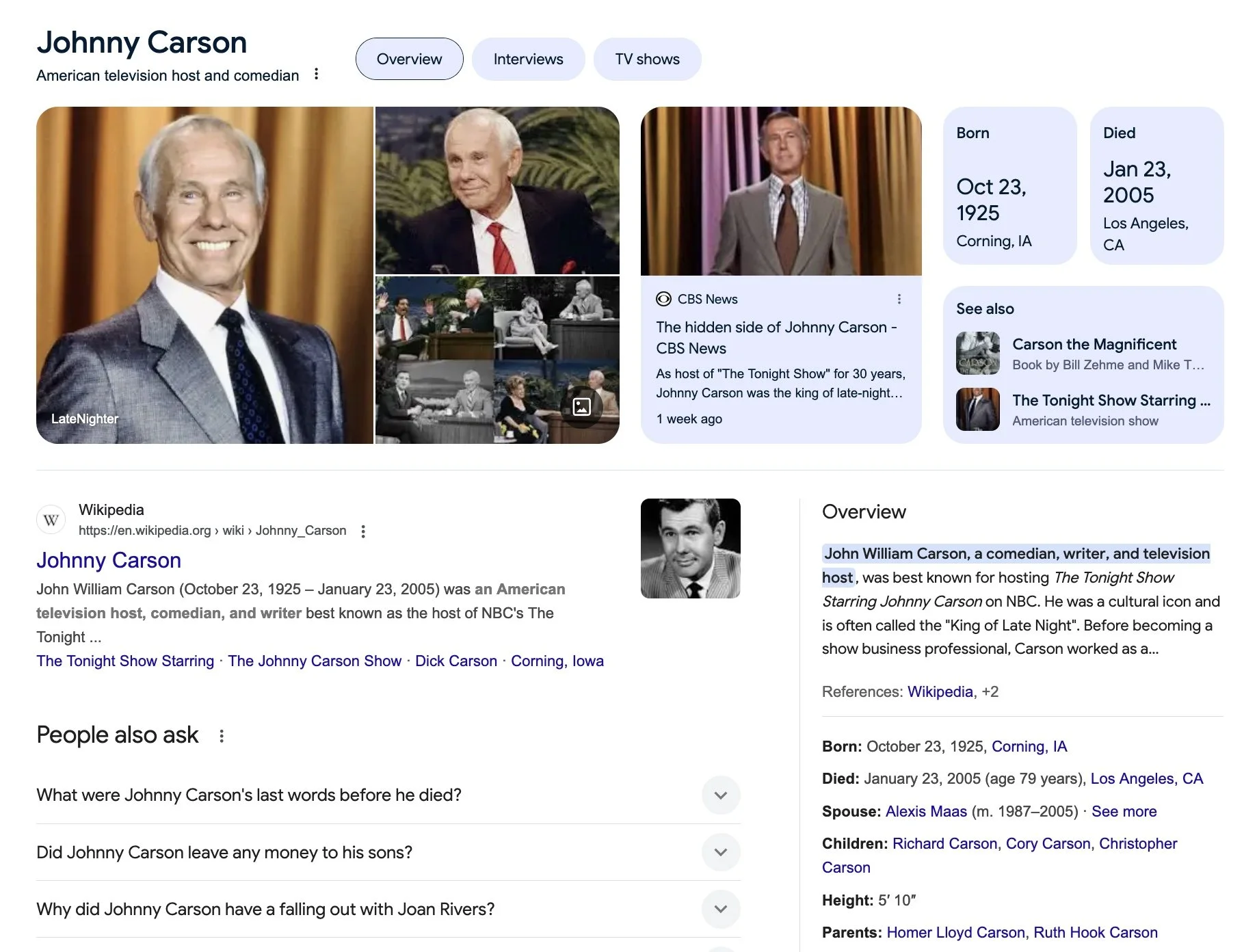Viewport: 1257px width, 952px height.
Task: Click See more next to Spouse
Action: 1124,811
